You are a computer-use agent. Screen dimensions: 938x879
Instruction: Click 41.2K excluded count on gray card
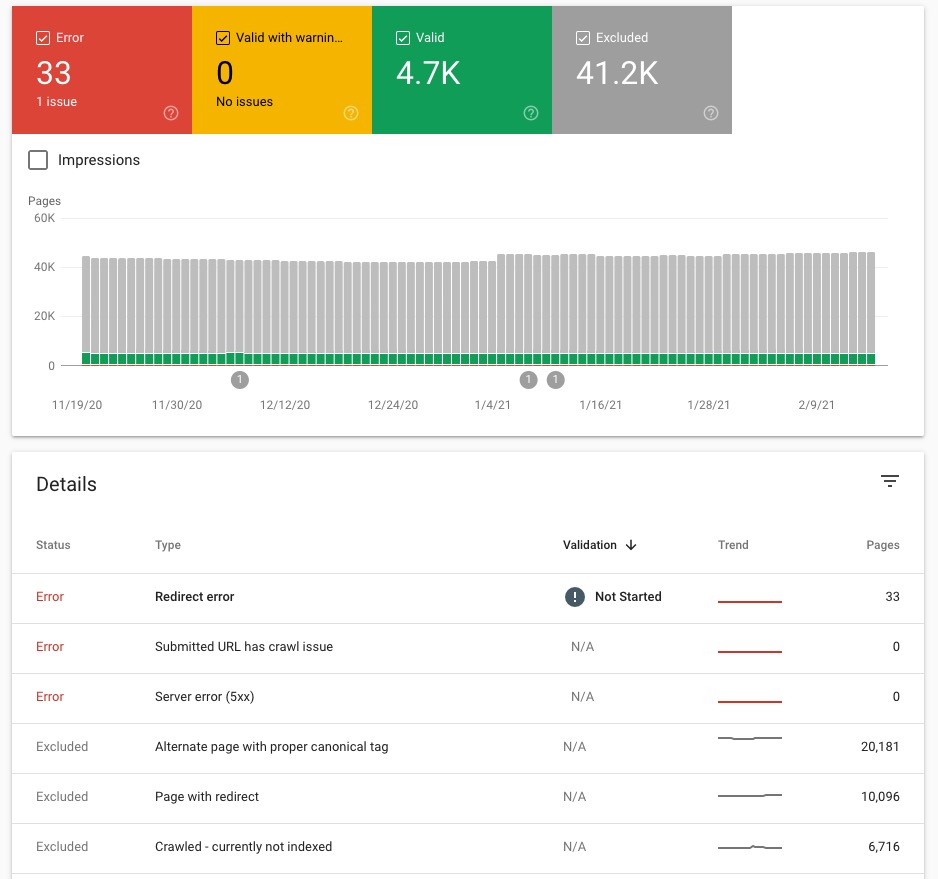coord(617,73)
